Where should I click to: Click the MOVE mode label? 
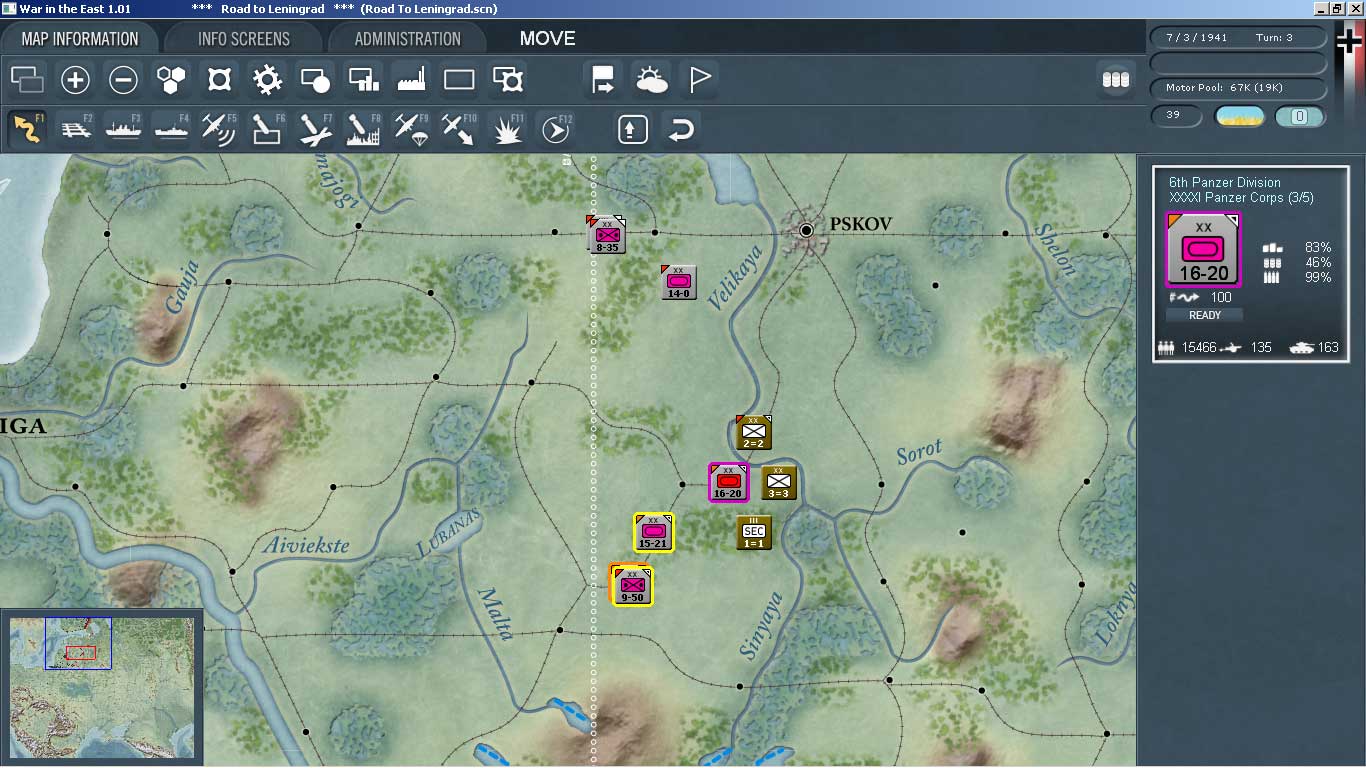pos(547,39)
